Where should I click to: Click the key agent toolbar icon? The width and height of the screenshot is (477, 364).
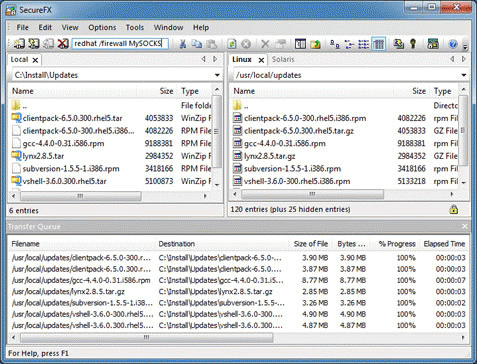(x=413, y=44)
